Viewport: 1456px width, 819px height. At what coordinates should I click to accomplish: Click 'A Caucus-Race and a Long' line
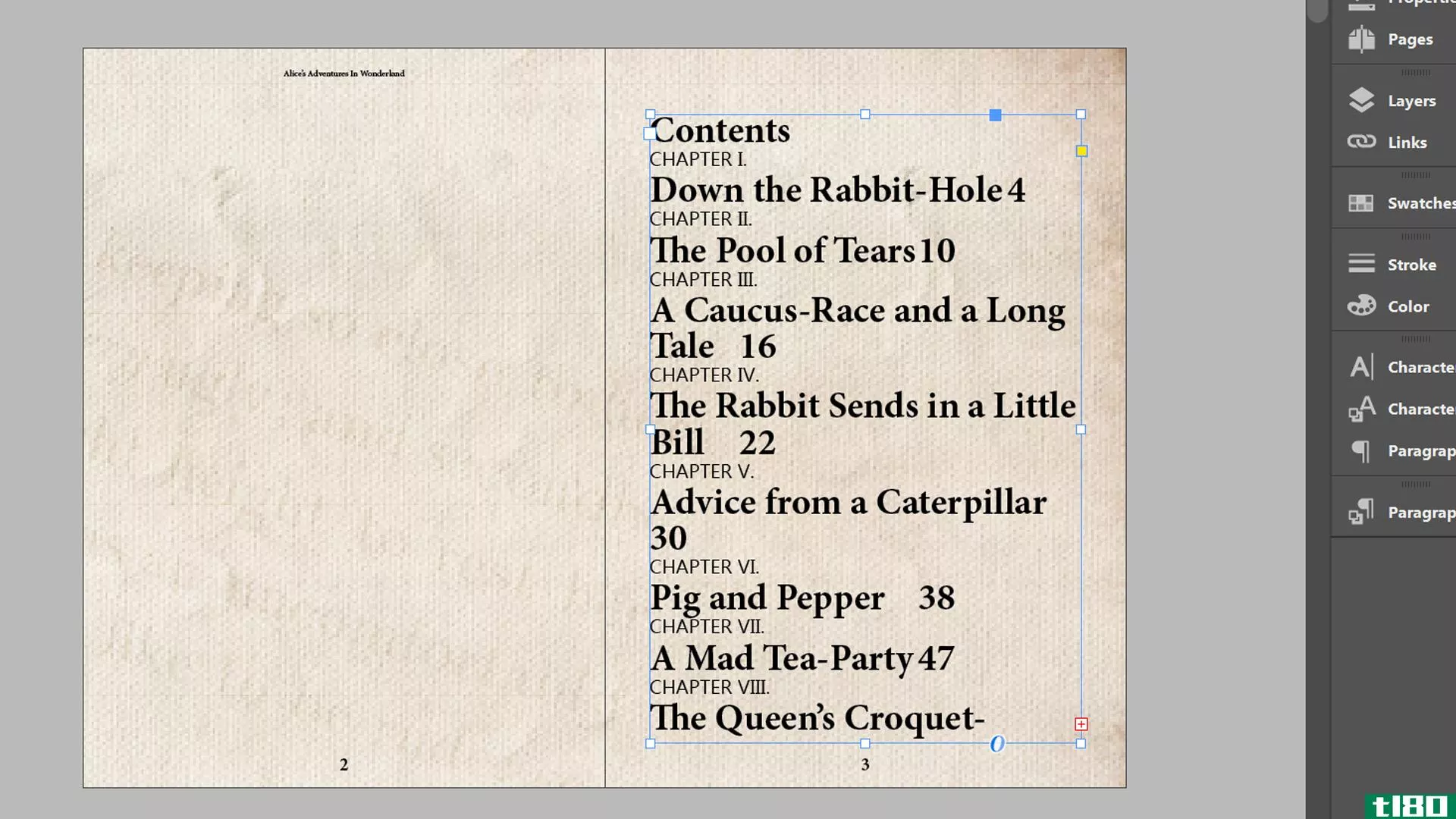(x=858, y=311)
